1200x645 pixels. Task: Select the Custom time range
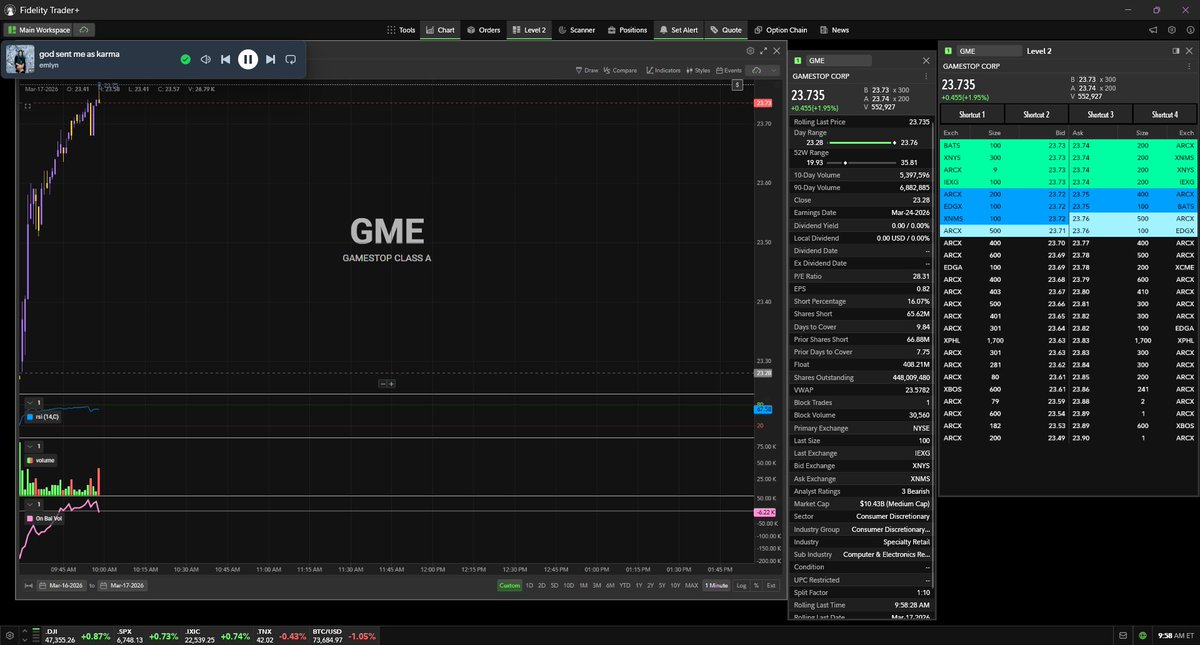tap(510, 585)
